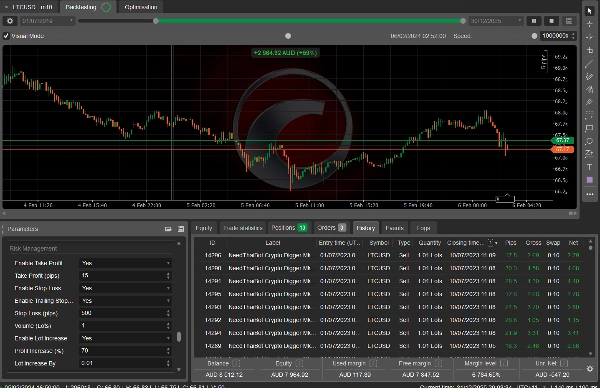
Task: Click the backtest date range start handle
Action: click(156, 21)
